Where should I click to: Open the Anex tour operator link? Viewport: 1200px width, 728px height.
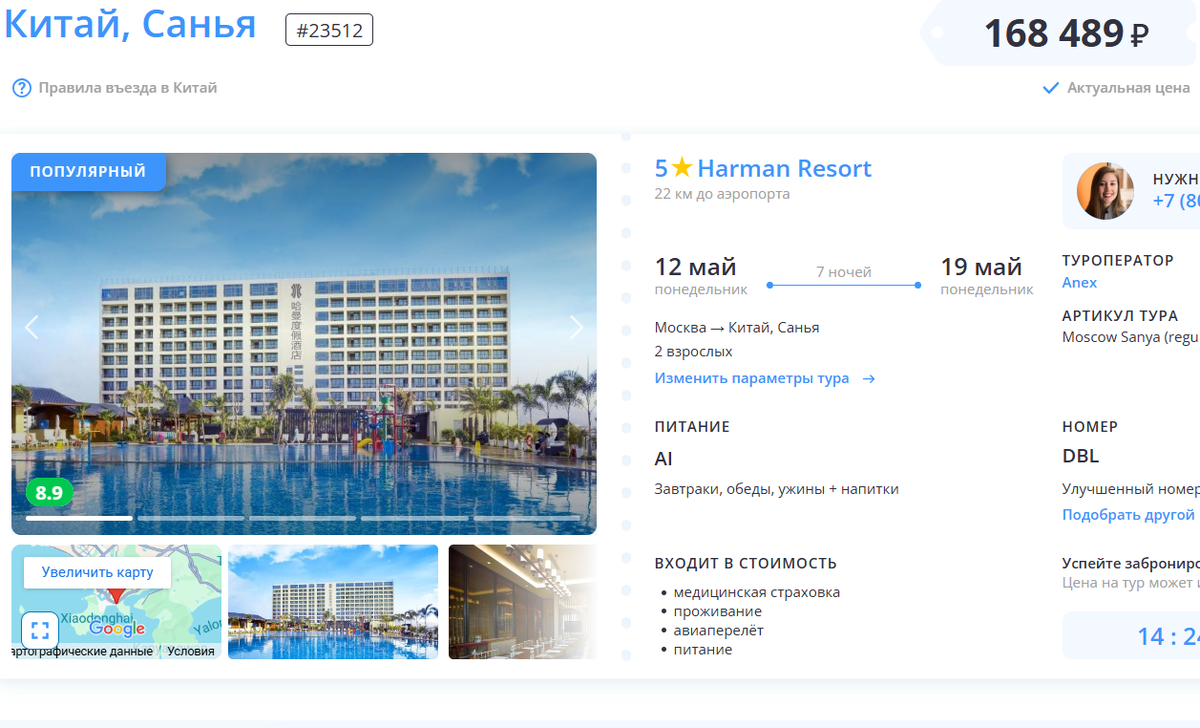tap(1079, 283)
